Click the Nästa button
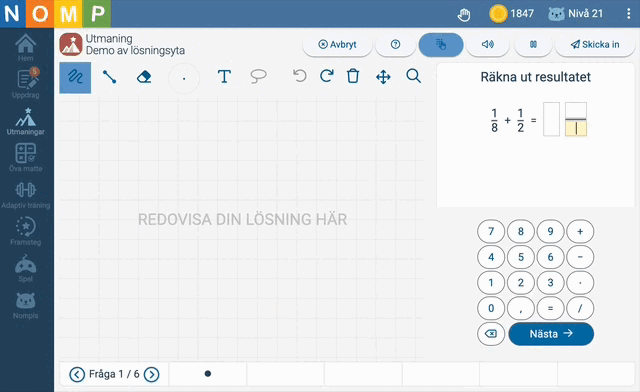 point(551,334)
